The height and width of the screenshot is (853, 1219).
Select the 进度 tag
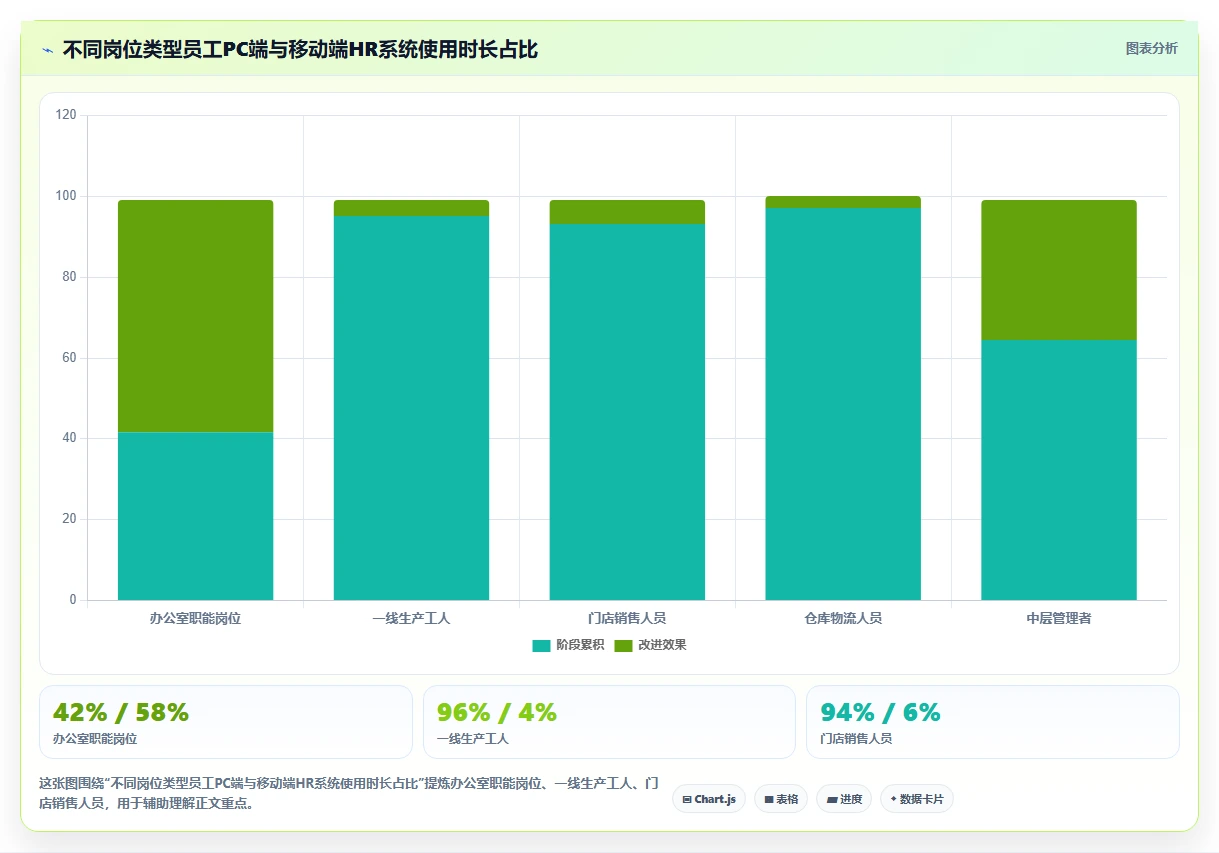click(x=844, y=799)
